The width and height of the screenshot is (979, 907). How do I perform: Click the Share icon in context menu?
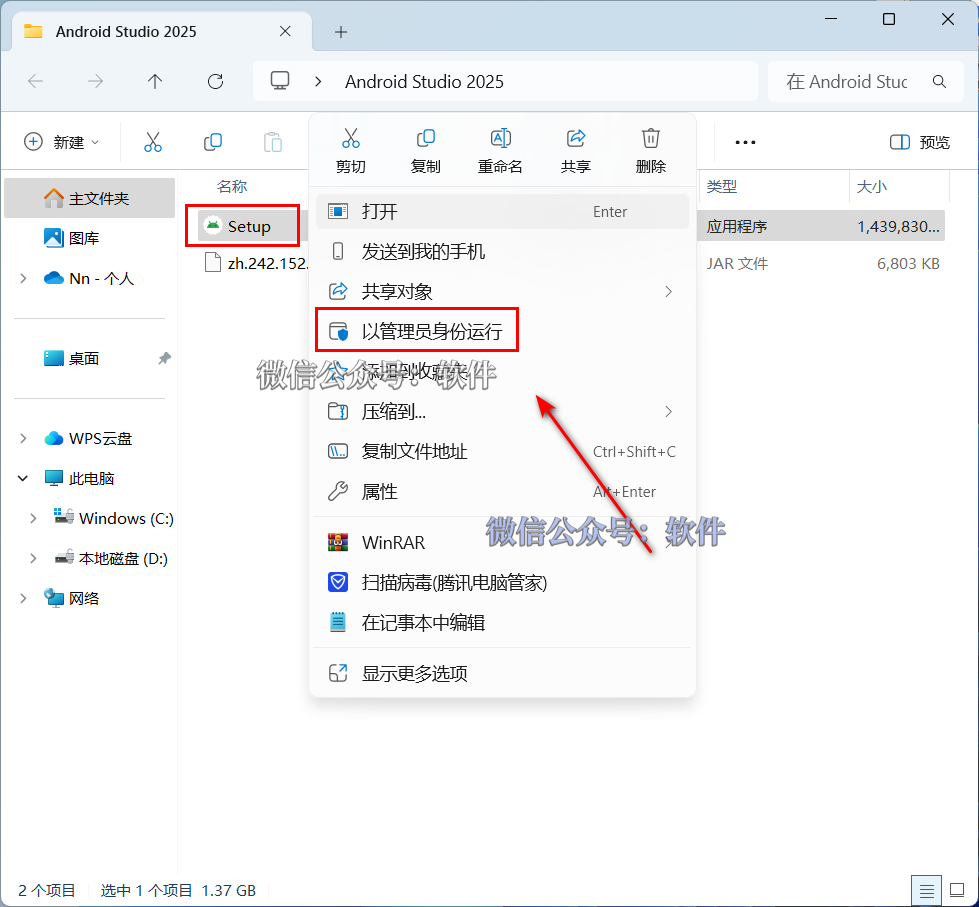click(x=575, y=138)
